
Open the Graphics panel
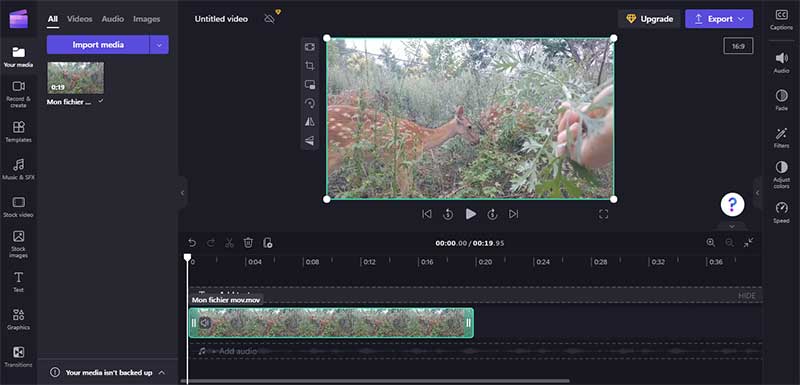pos(18,319)
